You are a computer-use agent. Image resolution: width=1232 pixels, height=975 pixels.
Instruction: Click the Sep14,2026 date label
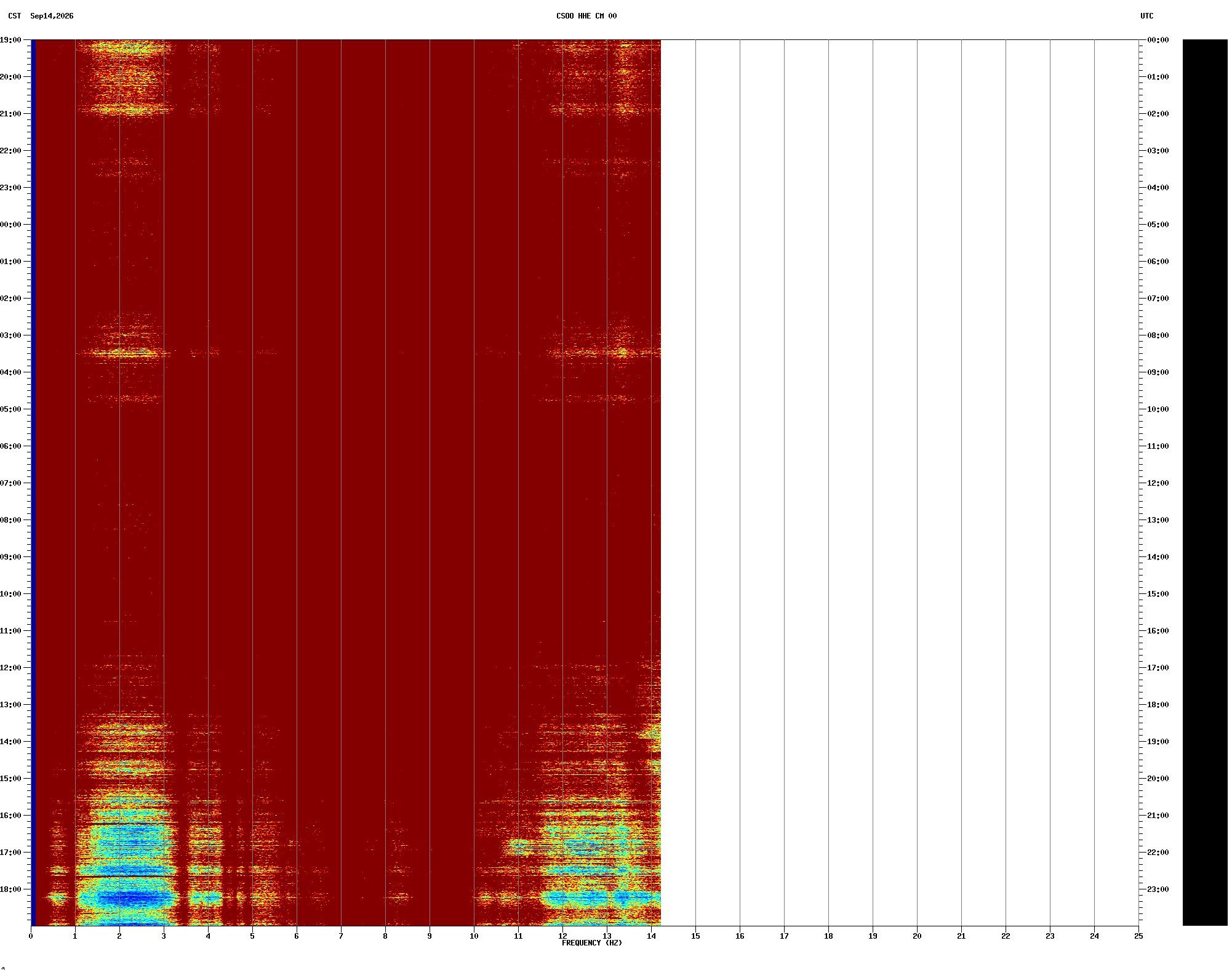[52, 16]
